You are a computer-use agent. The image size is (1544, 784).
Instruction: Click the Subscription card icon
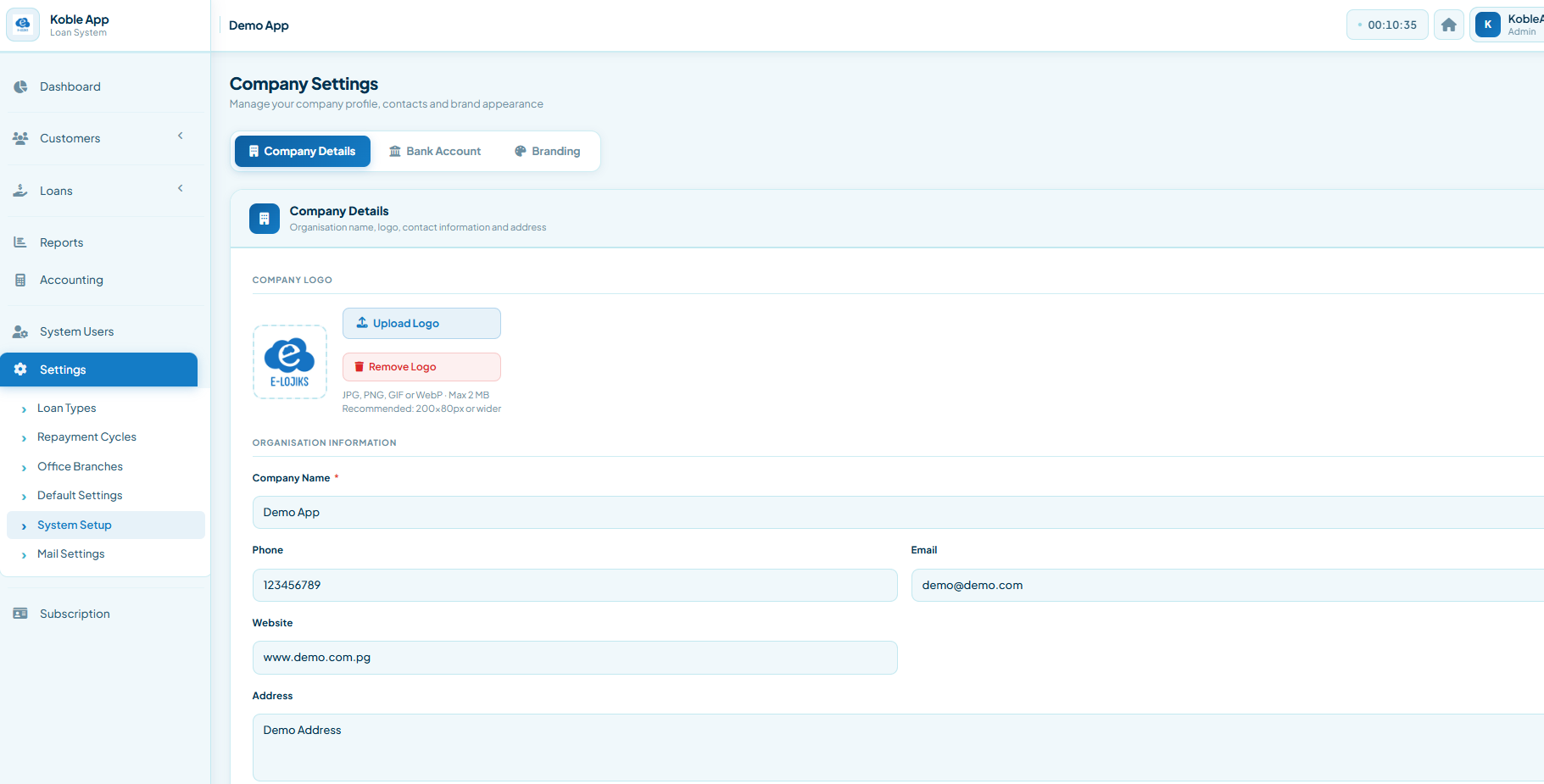pyautogui.click(x=20, y=614)
